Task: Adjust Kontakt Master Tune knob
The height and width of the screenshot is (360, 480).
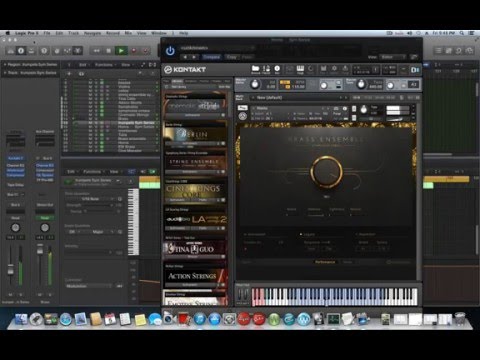Action: [361, 84]
